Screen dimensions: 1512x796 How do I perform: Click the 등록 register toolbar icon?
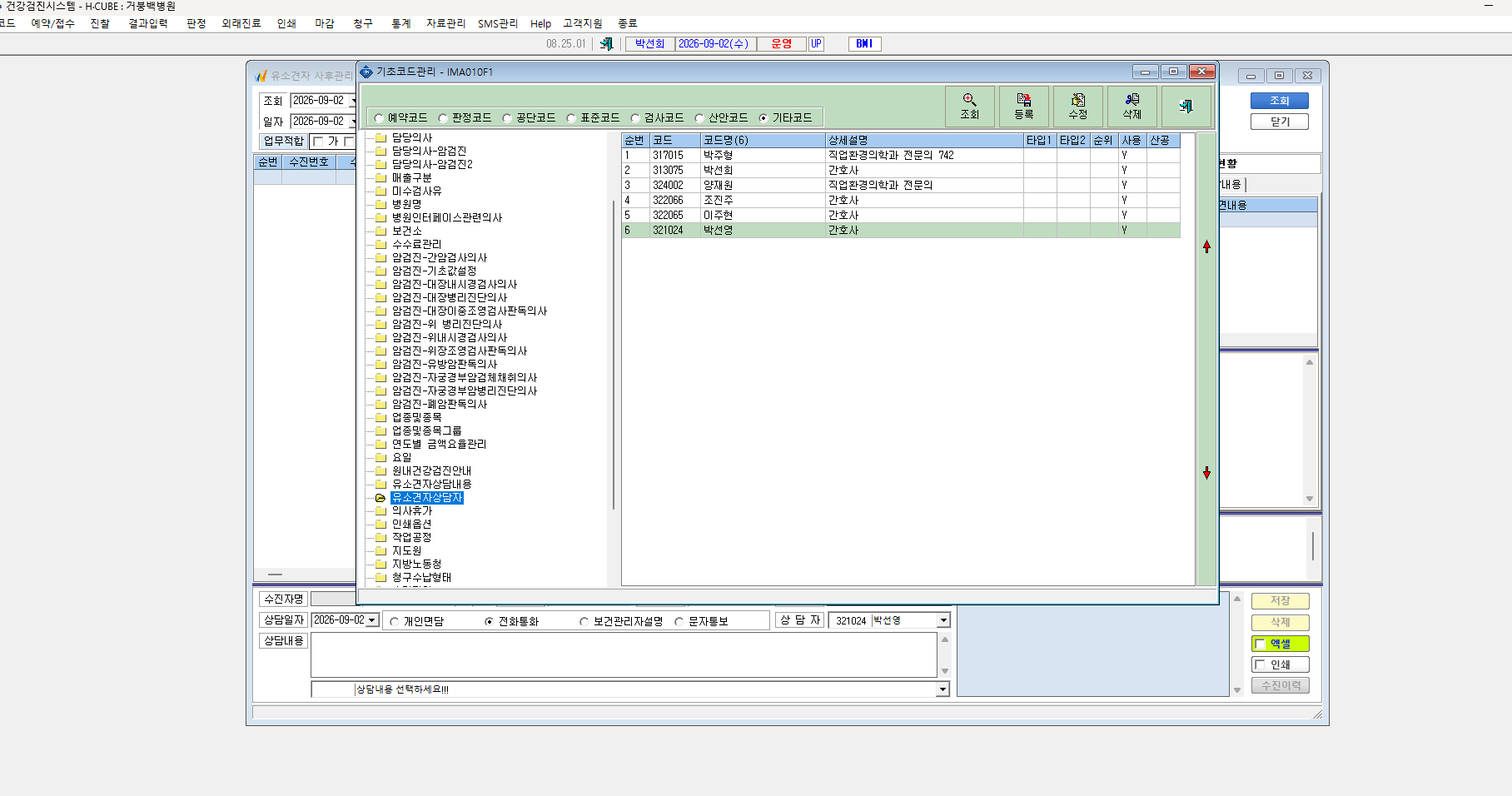pos(1023,107)
